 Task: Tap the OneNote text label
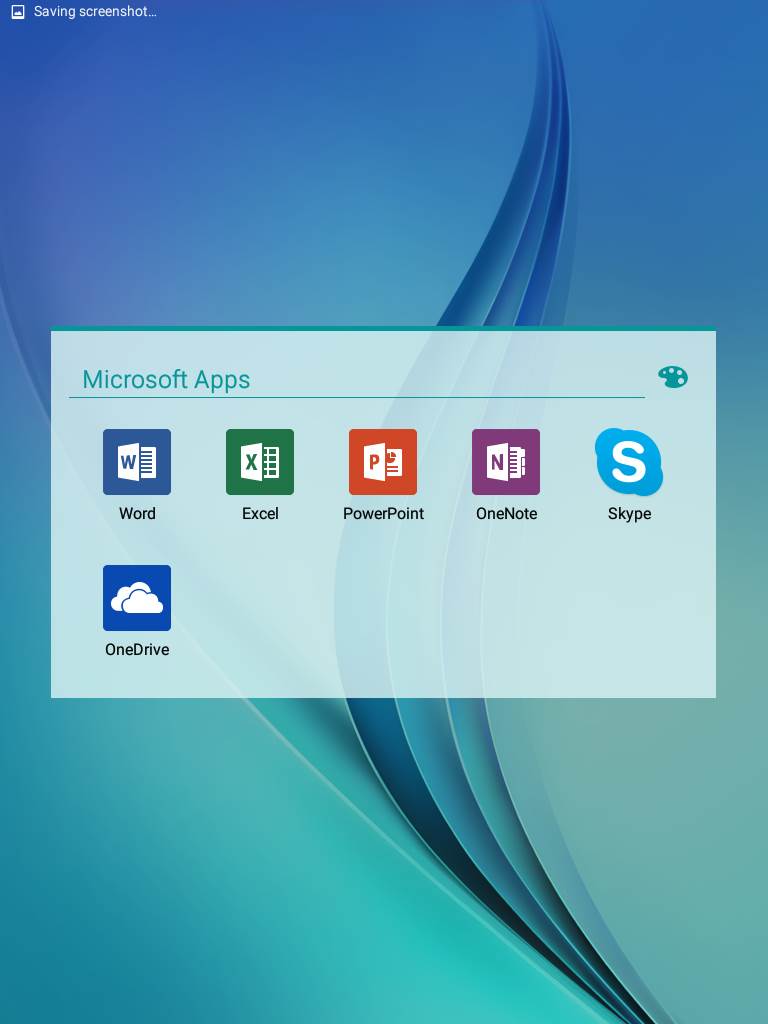click(506, 514)
